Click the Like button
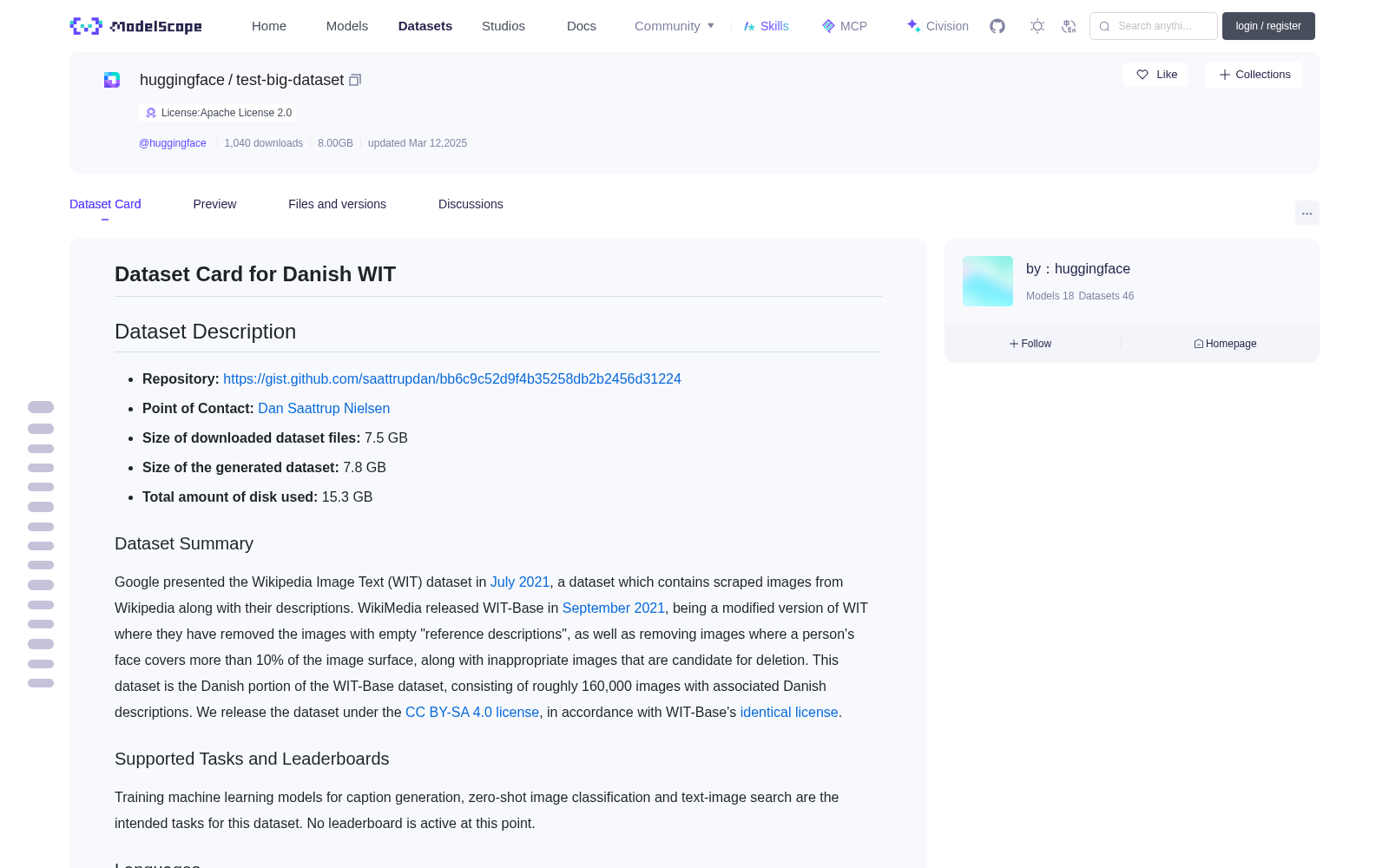Viewport: 1389px width, 868px height. [1155, 75]
